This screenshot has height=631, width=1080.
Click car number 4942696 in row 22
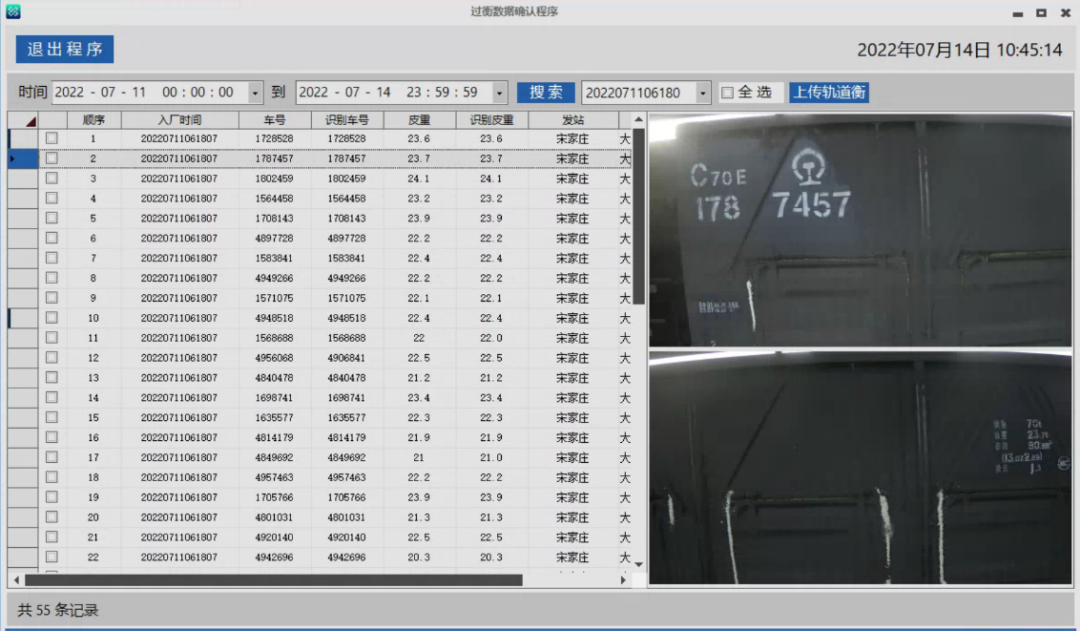(x=274, y=557)
